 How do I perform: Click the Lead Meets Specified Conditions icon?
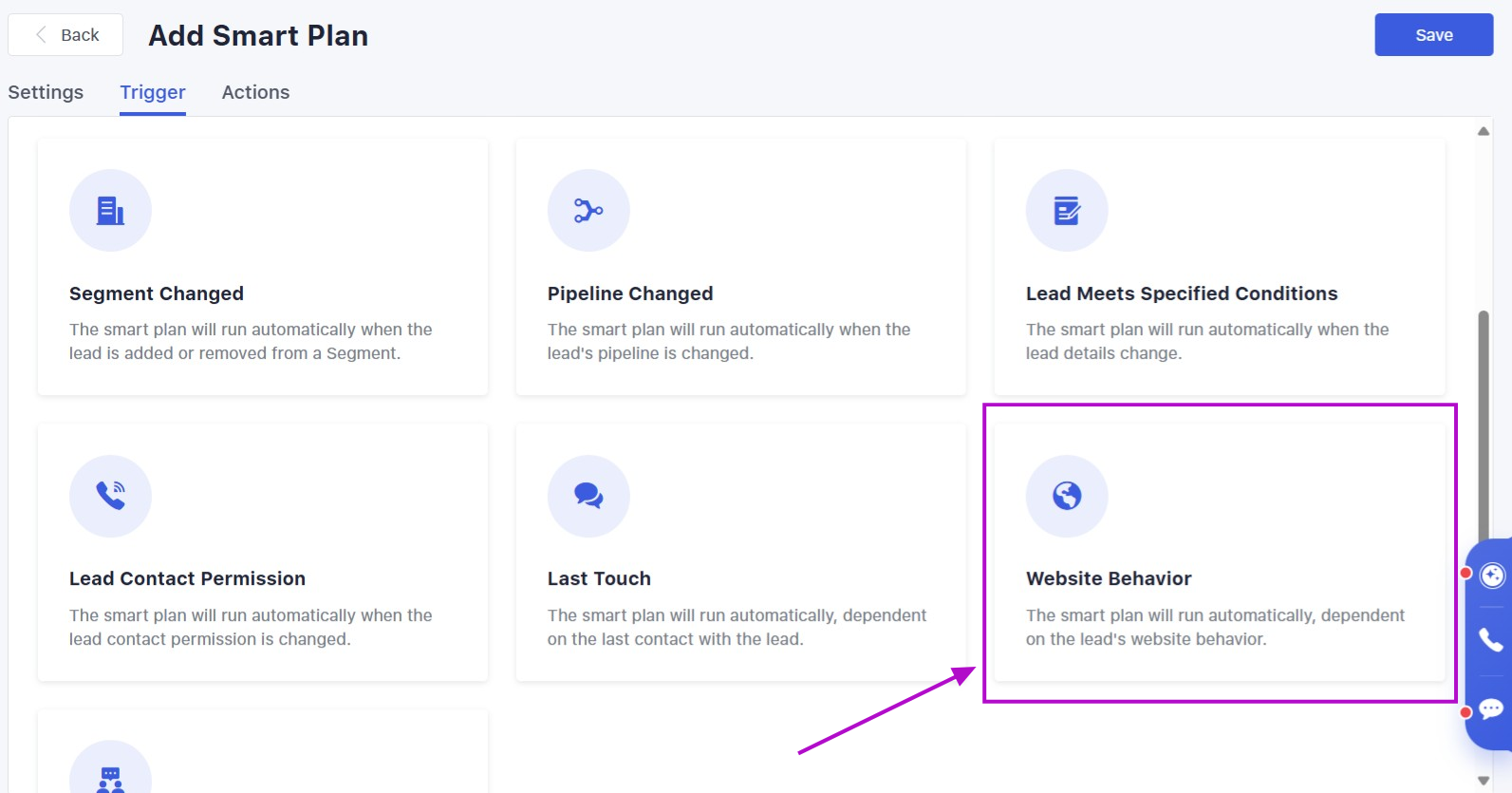pyautogui.click(x=1067, y=211)
